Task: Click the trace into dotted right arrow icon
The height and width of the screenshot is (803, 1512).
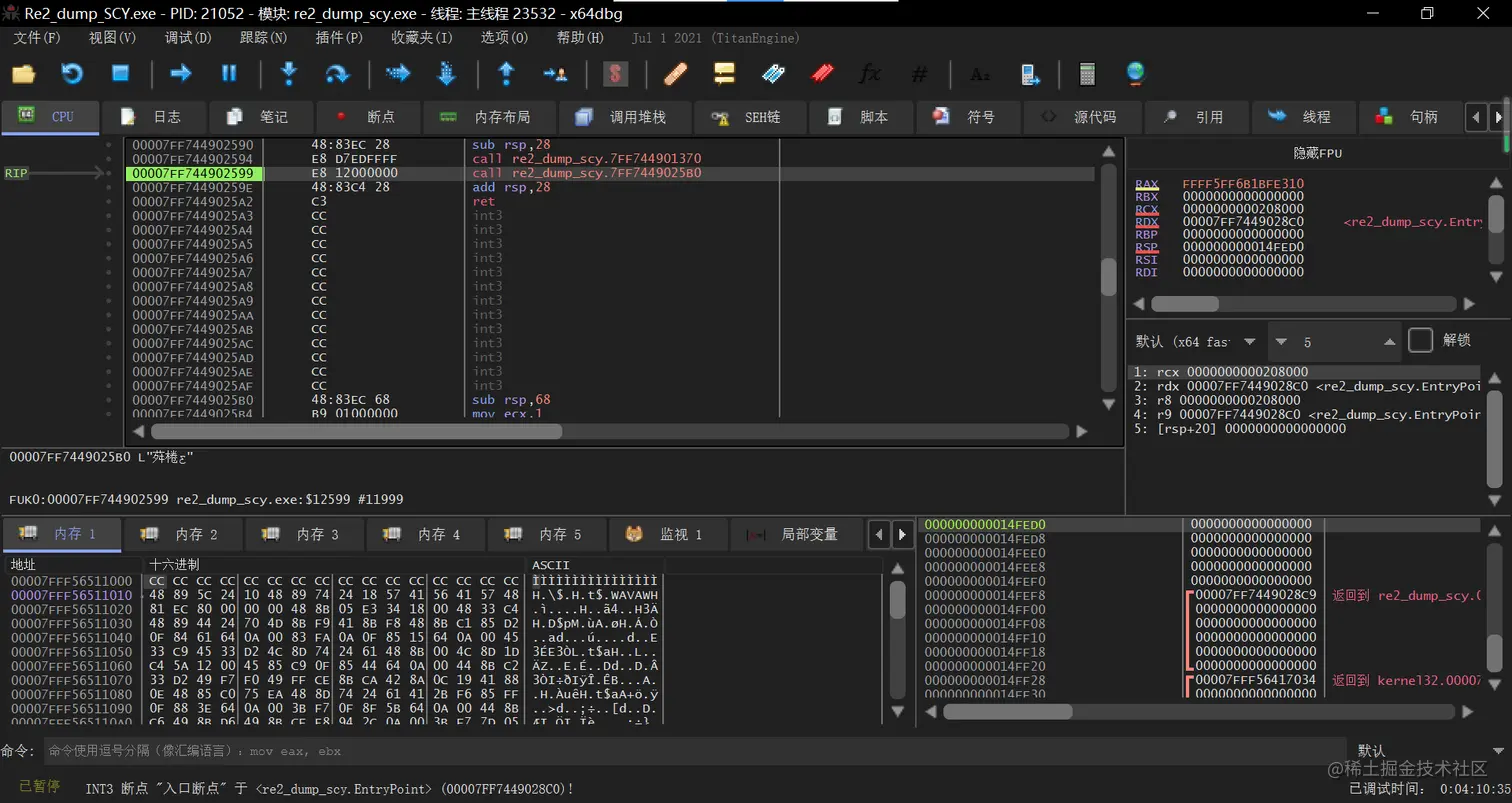Action: 398,73
